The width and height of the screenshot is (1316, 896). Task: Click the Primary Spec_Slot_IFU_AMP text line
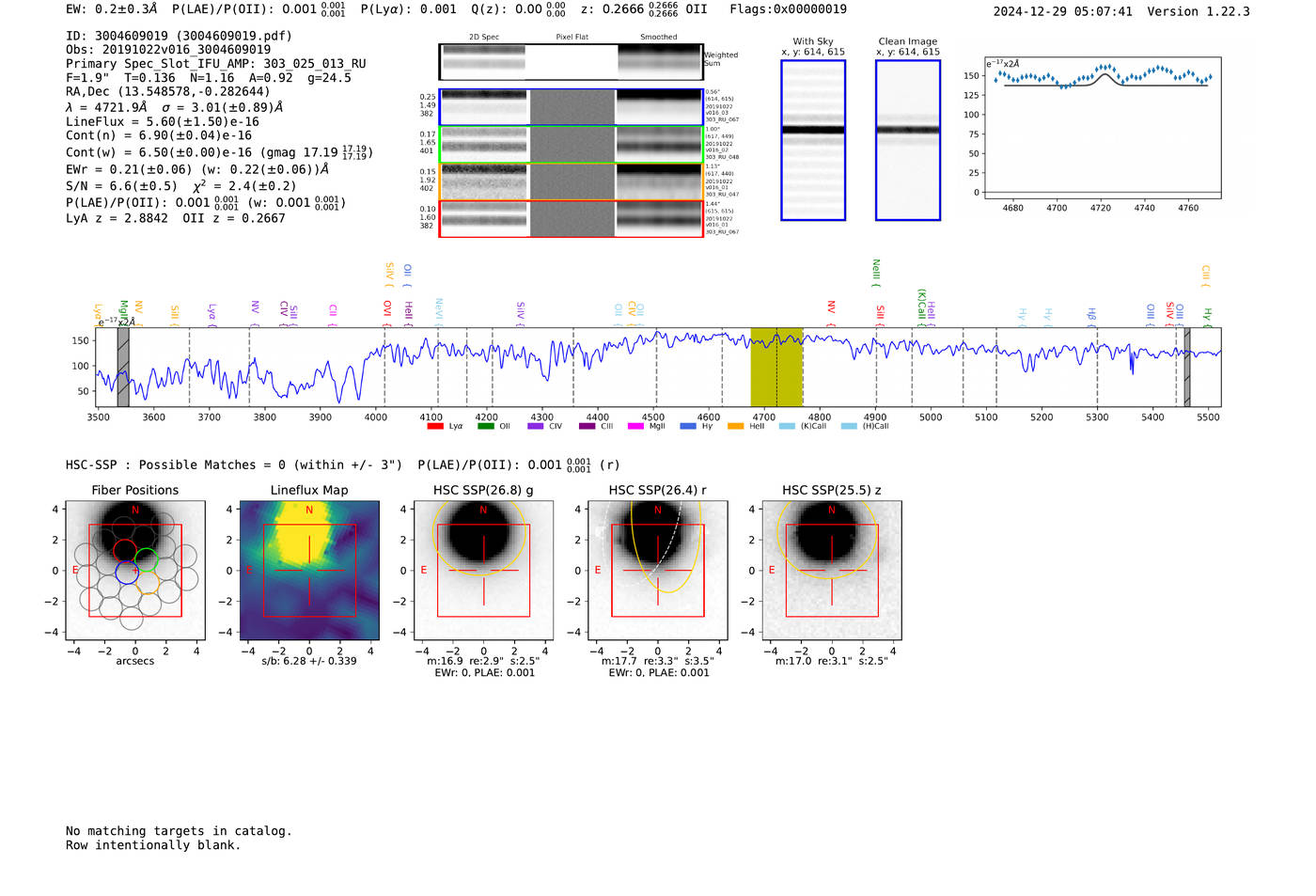pos(216,64)
